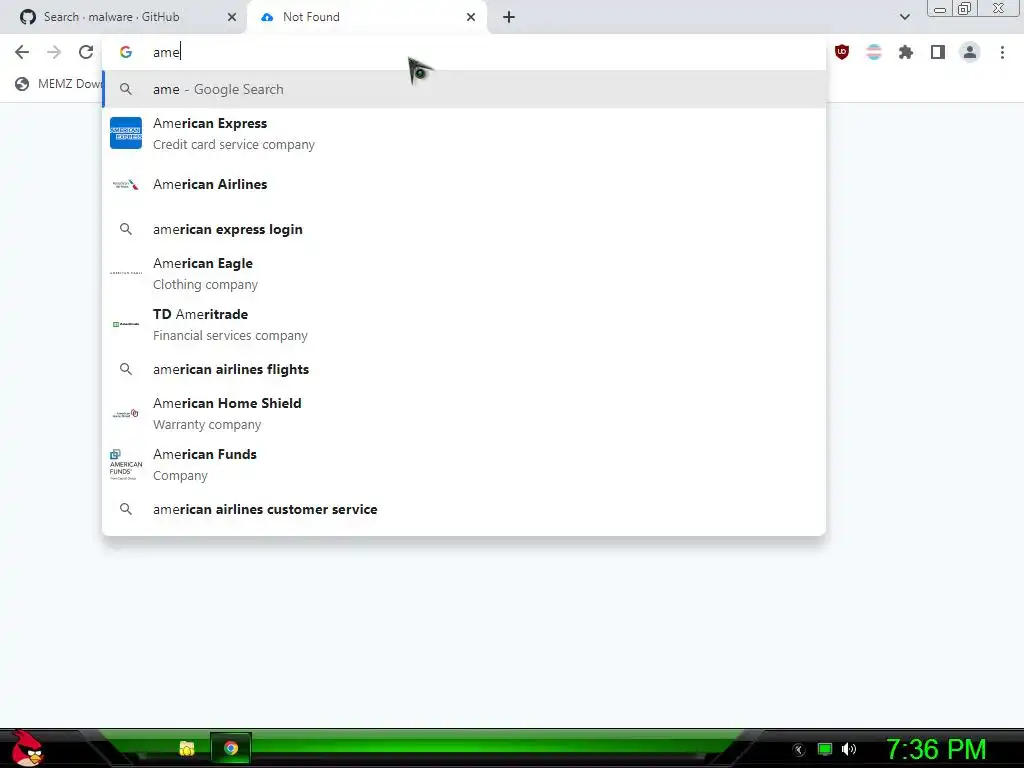The width and height of the screenshot is (1024, 768).
Task: Click the address bar containing "ame"
Action: point(464,52)
